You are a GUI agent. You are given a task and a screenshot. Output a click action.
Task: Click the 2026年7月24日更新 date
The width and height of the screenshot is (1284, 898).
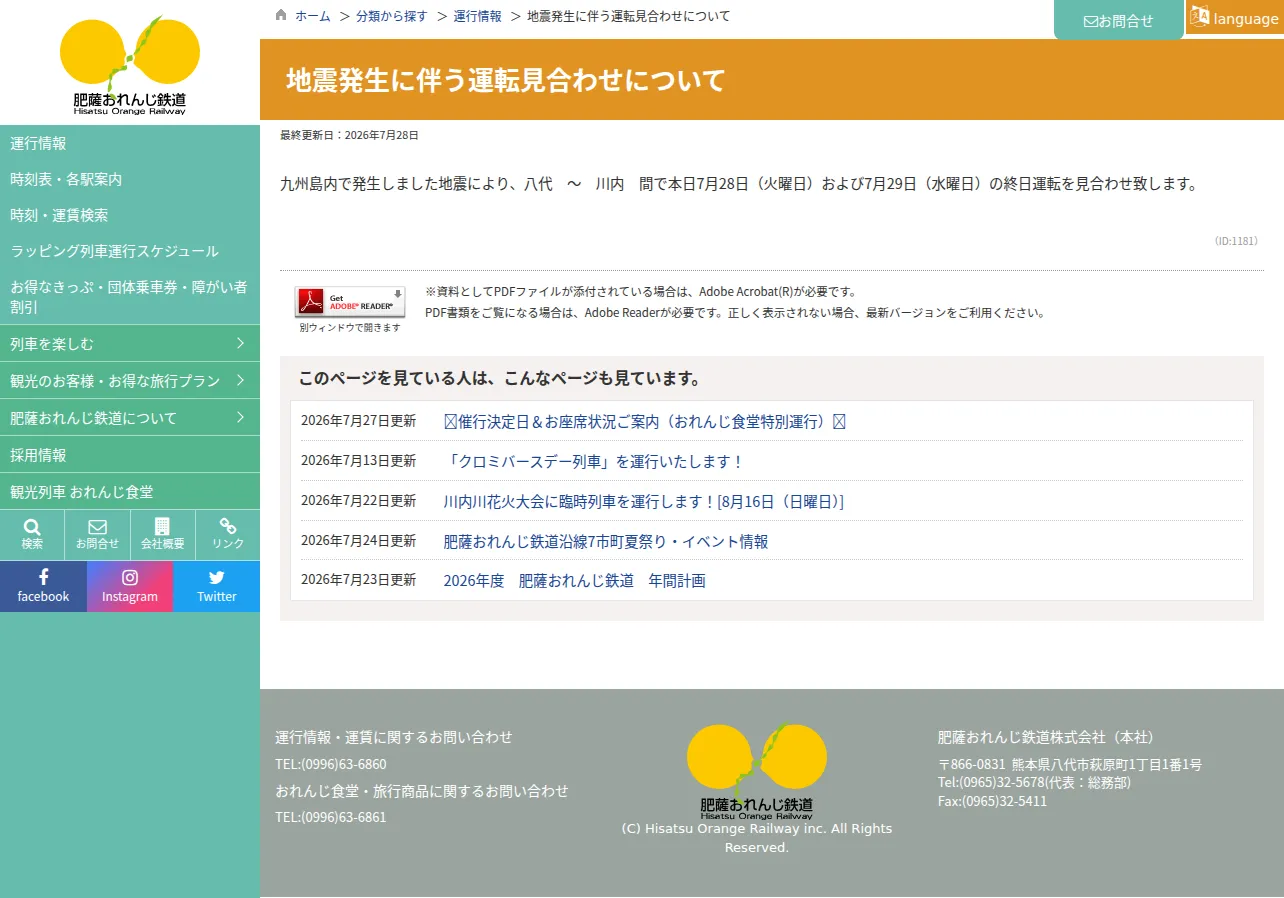(358, 541)
